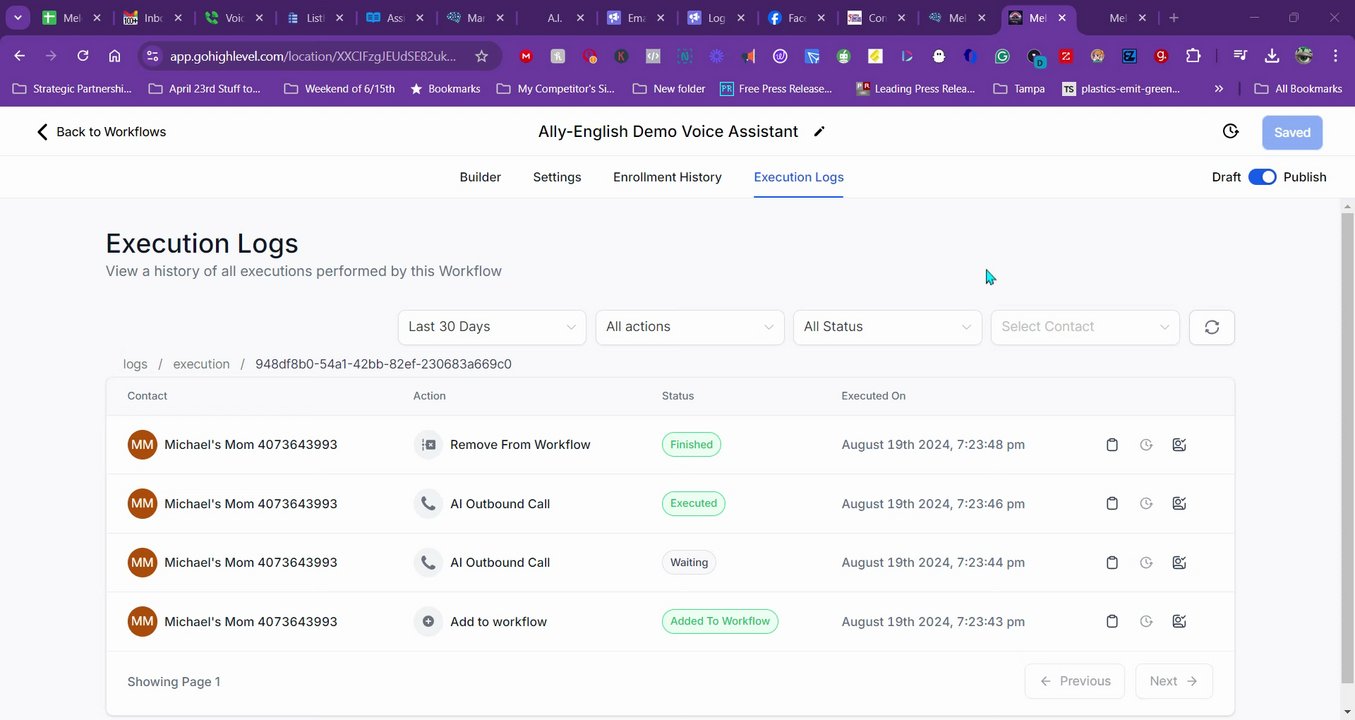Click the logs breadcrumb link
This screenshot has width=1355, height=720.
coord(135,364)
